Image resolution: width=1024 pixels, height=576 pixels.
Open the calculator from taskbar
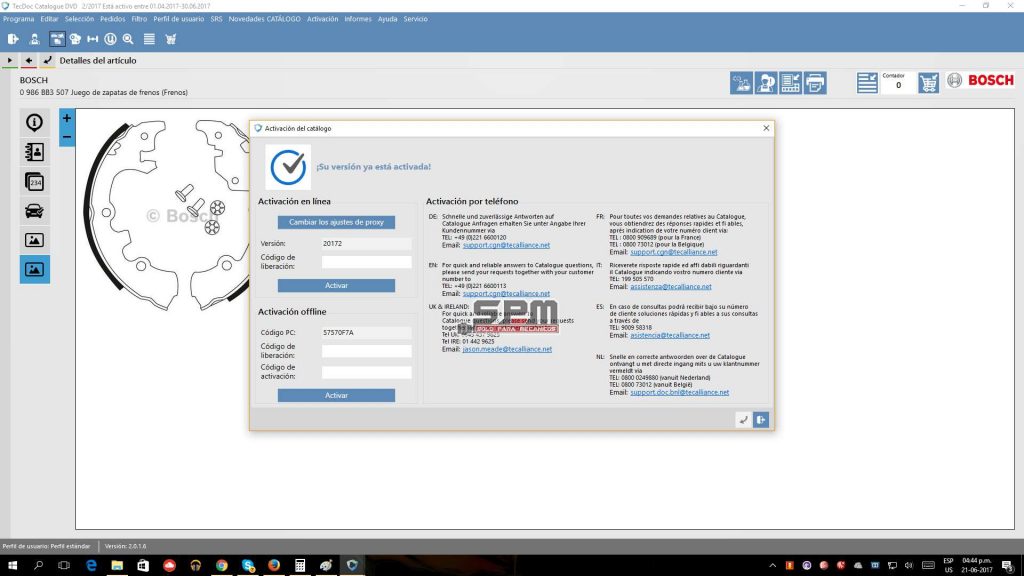(300, 565)
